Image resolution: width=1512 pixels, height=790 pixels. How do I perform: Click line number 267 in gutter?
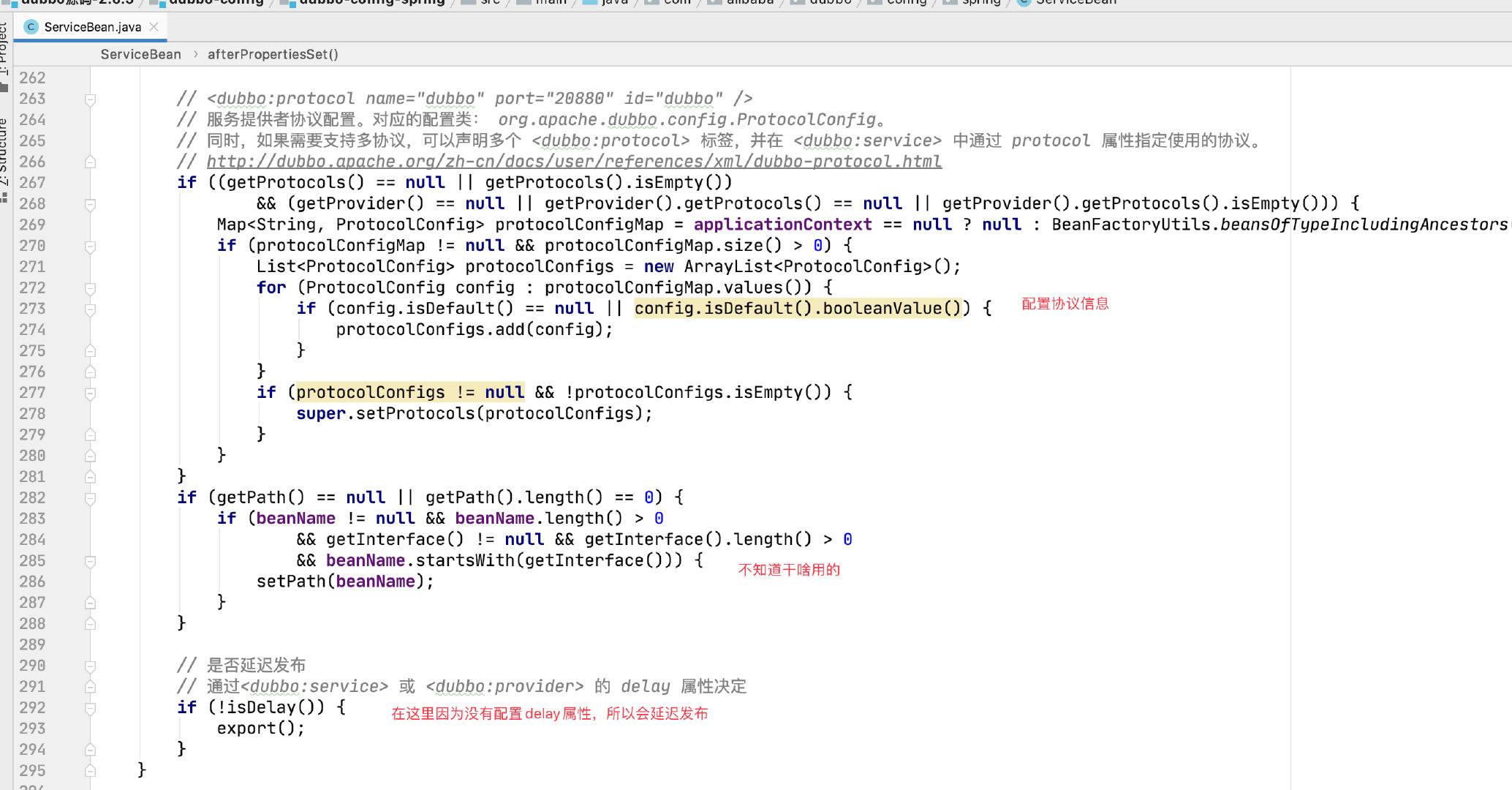(32, 183)
